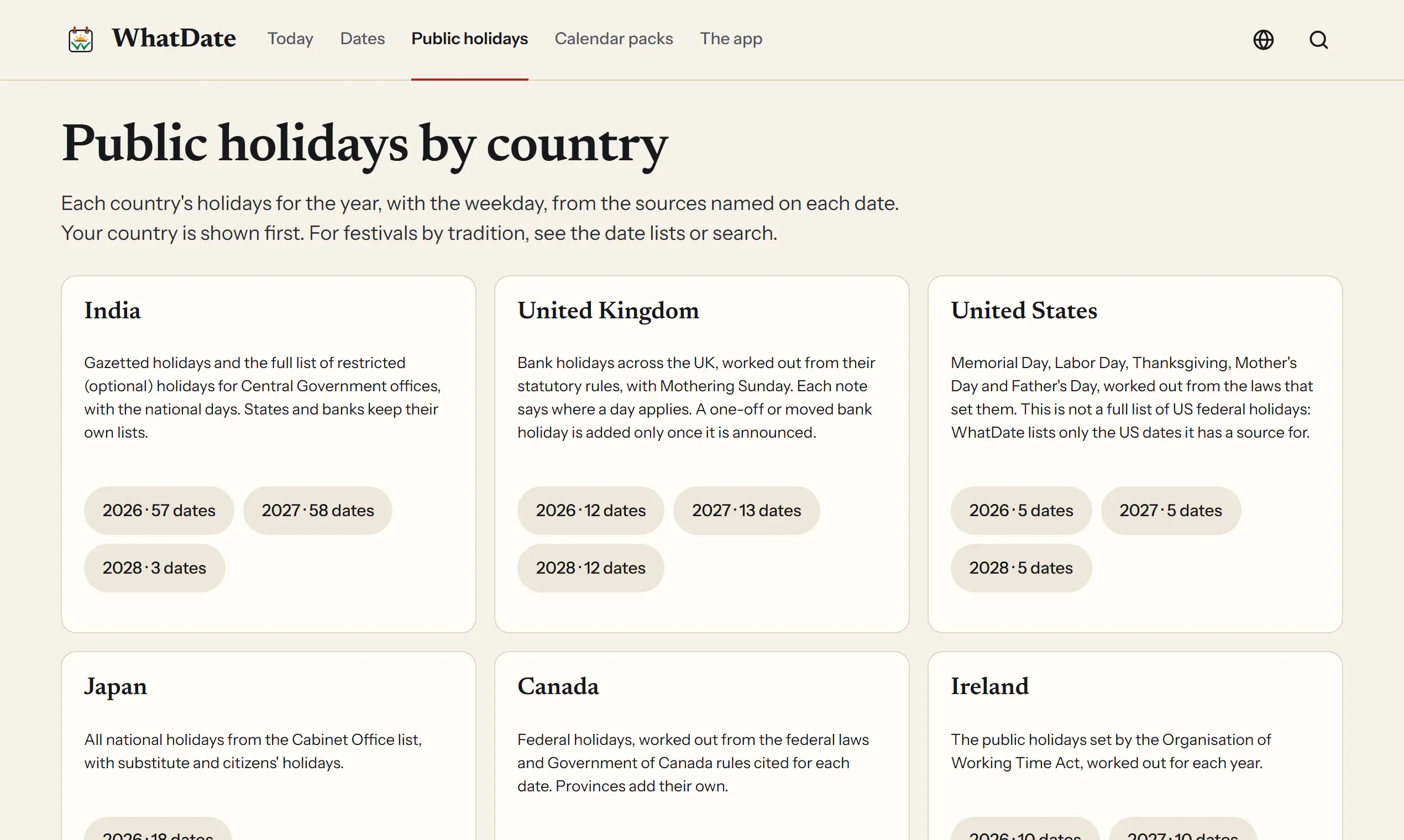Open the Dates nav item
This screenshot has height=840, width=1404.
[x=362, y=39]
